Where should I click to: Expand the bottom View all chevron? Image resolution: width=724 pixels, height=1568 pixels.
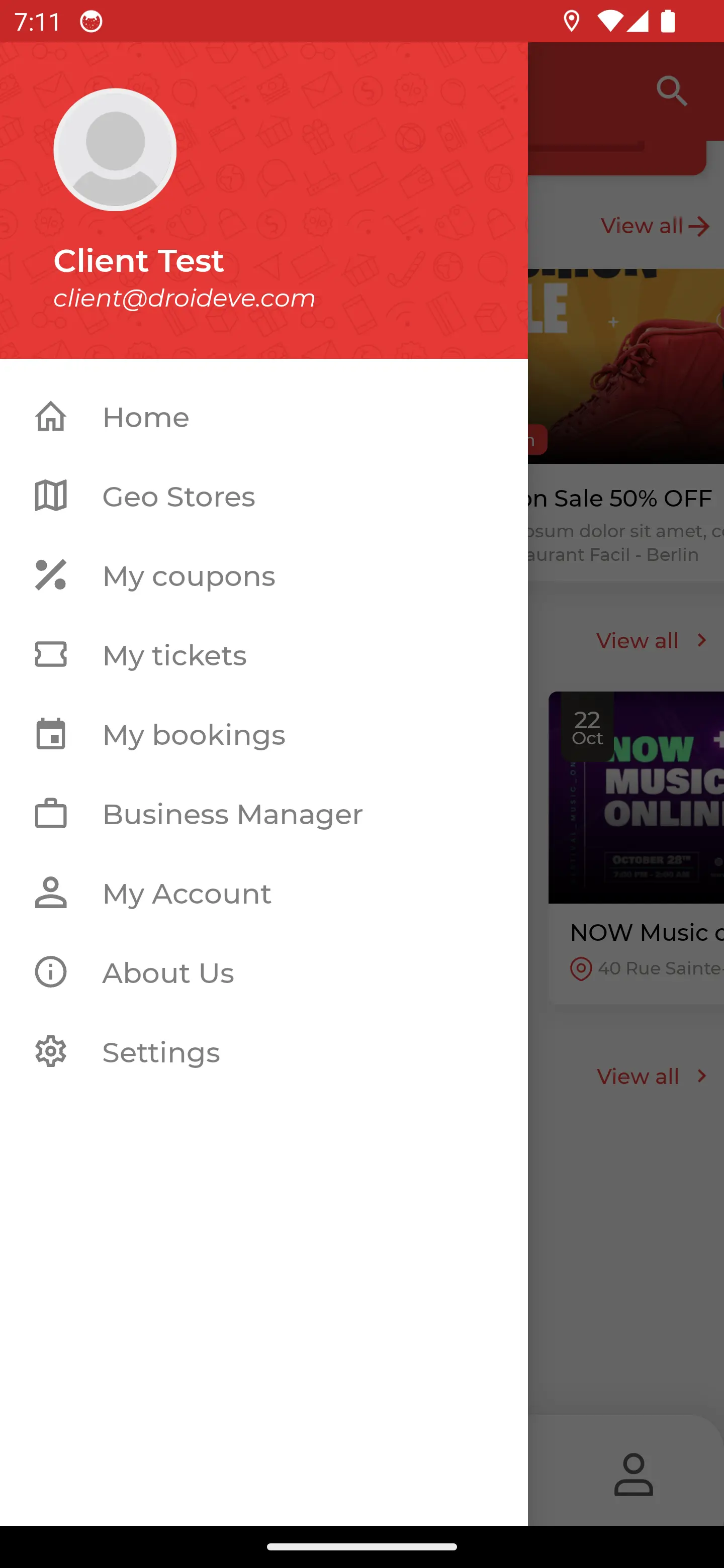652,1076
